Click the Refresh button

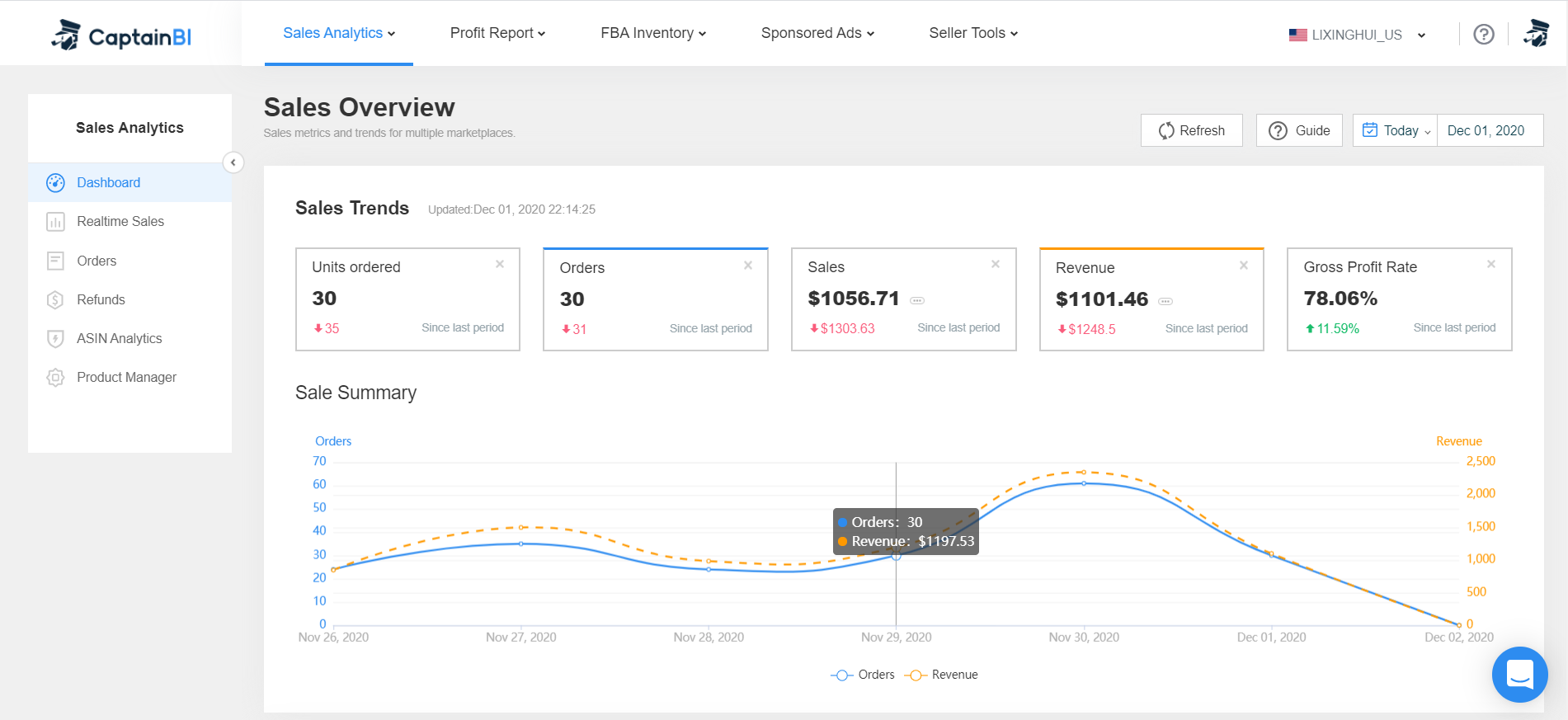point(1191,130)
